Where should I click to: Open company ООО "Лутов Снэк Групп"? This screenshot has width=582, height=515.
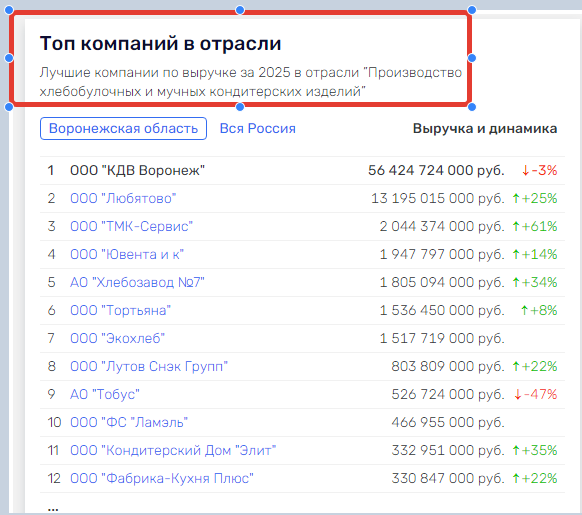click(x=149, y=366)
